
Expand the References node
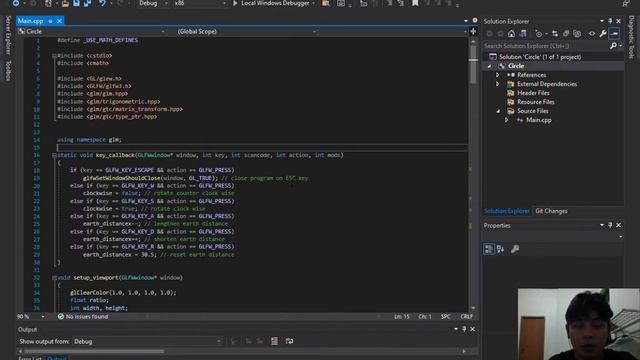[497, 75]
